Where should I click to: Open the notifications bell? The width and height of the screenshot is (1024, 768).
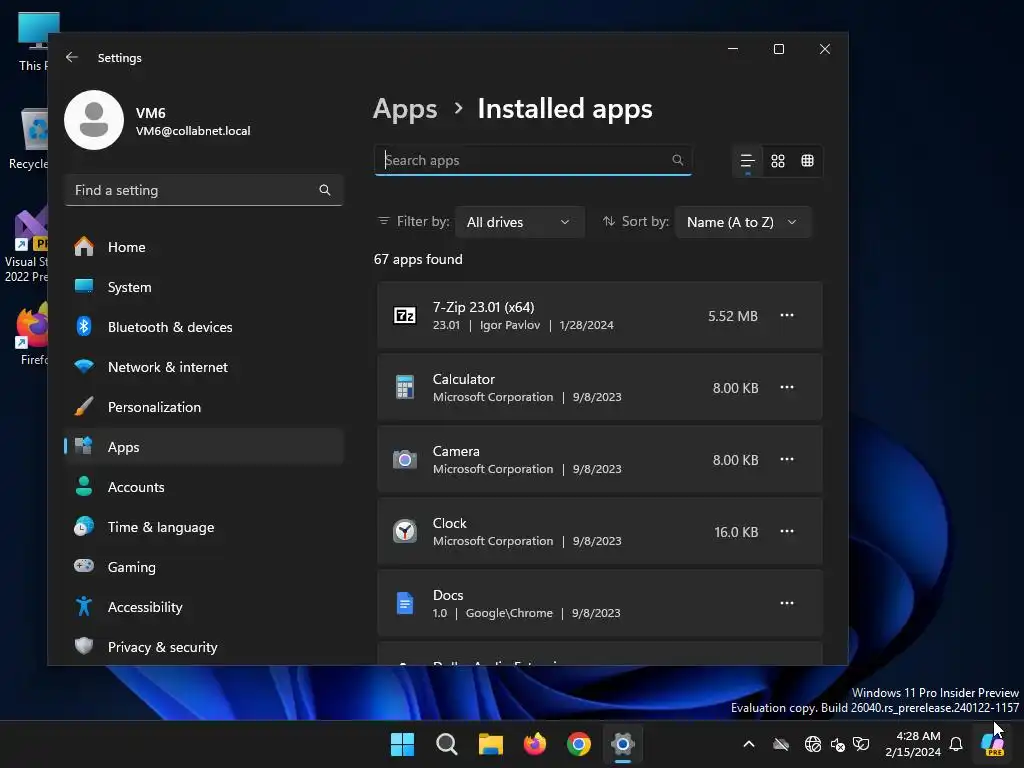[x=956, y=744]
